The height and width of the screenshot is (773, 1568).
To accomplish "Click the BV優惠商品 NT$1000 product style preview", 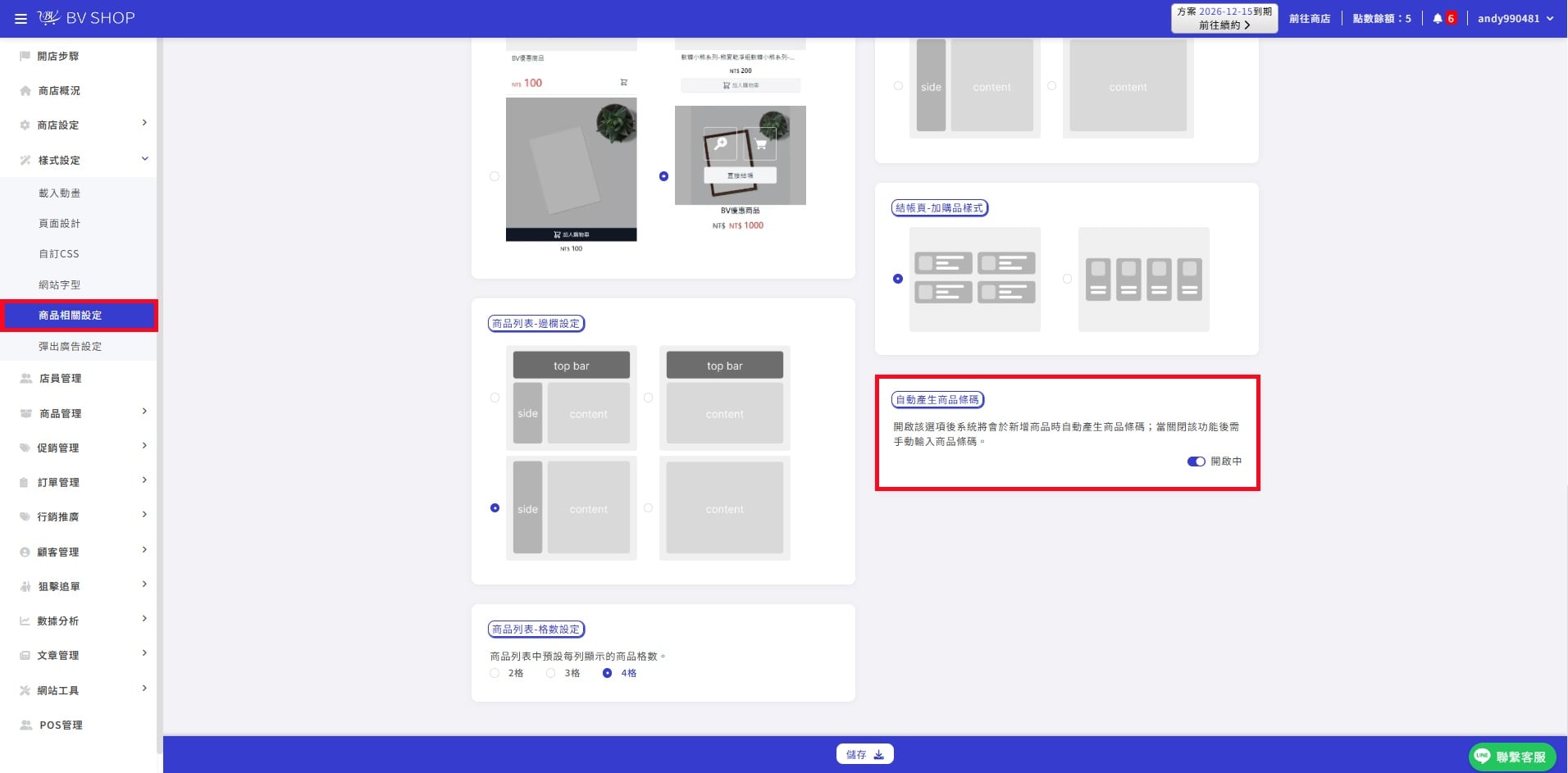I will [740, 168].
